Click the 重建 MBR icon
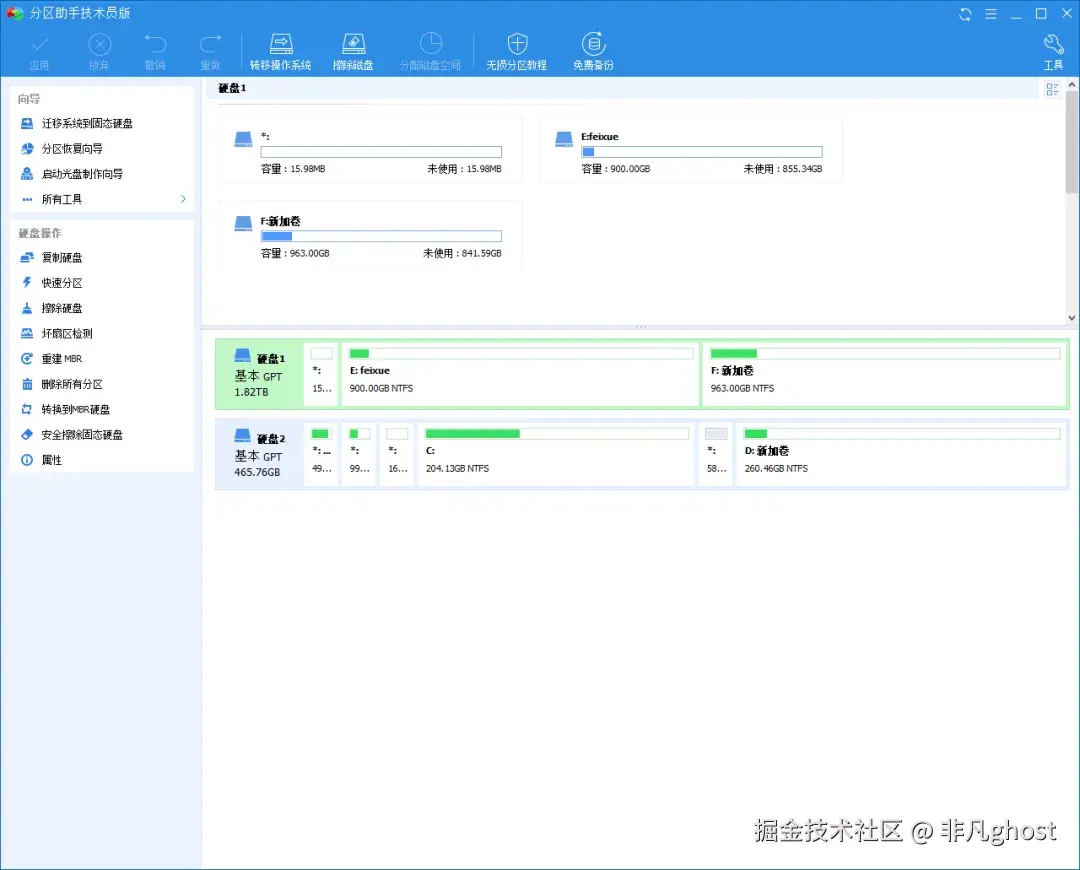The width and height of the screenshot is (1080, 870). click(27, 359)
